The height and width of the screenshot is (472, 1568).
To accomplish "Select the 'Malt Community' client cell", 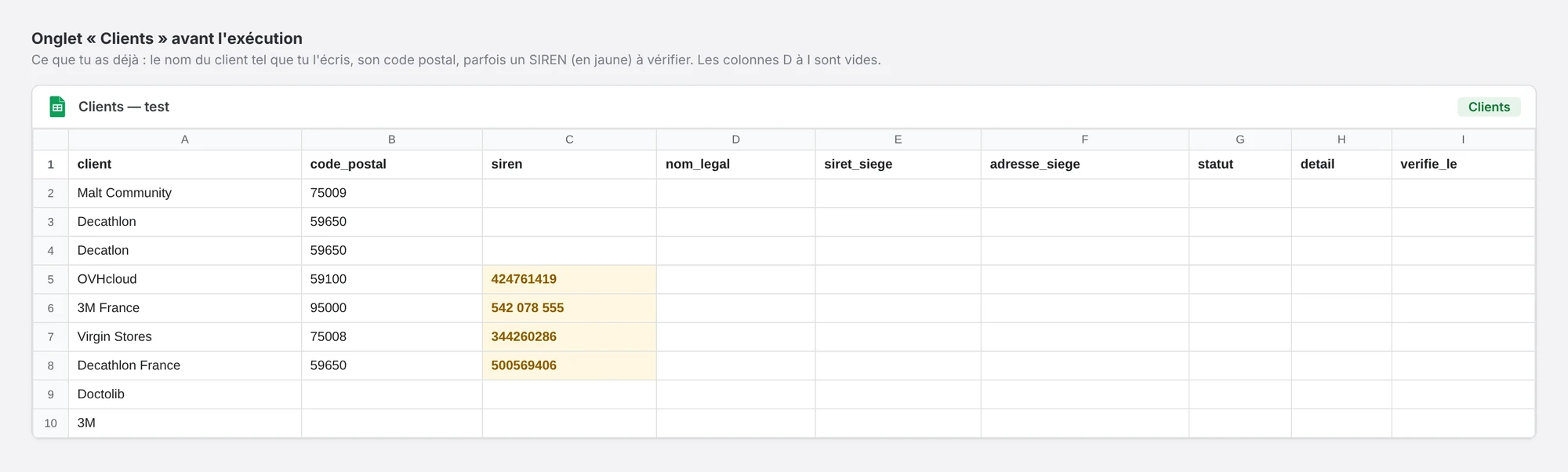I will [x=185, y=193].
